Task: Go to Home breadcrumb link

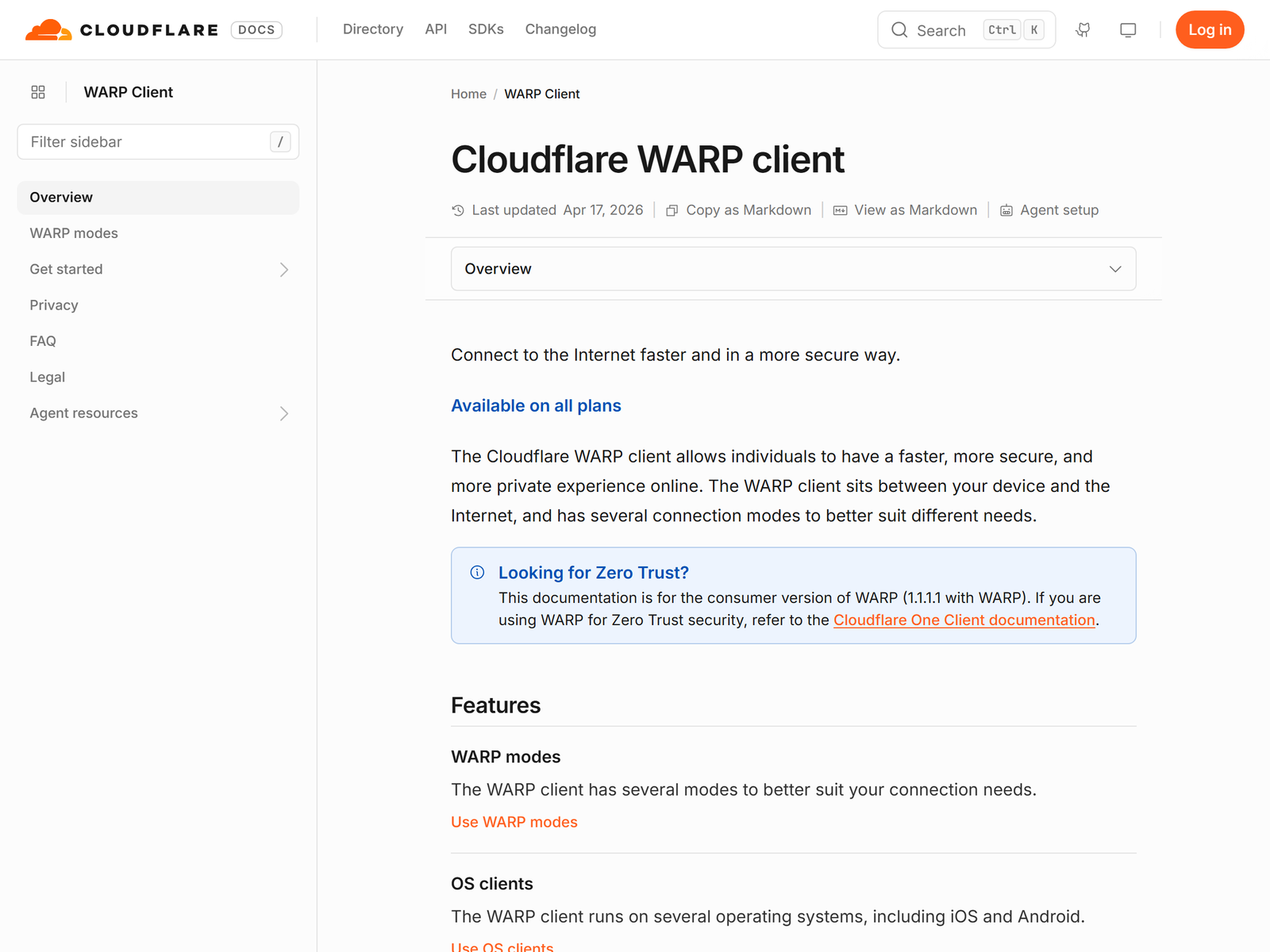Action: pos(468,94)
